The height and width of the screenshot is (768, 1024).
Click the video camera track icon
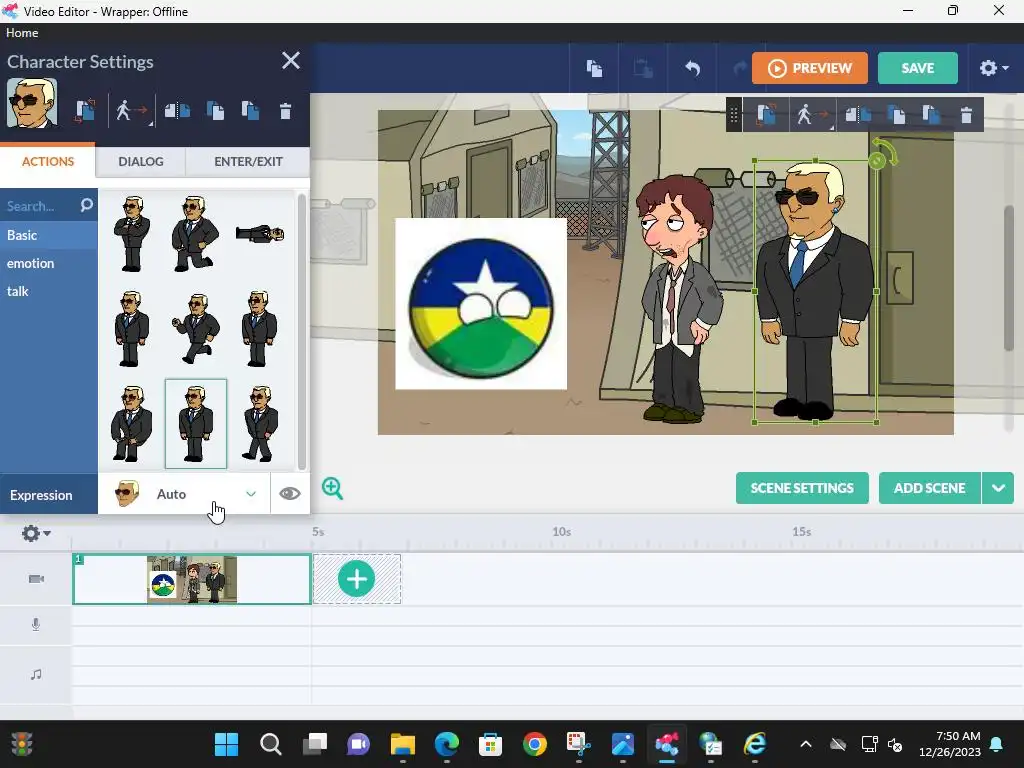click(36, 579)
